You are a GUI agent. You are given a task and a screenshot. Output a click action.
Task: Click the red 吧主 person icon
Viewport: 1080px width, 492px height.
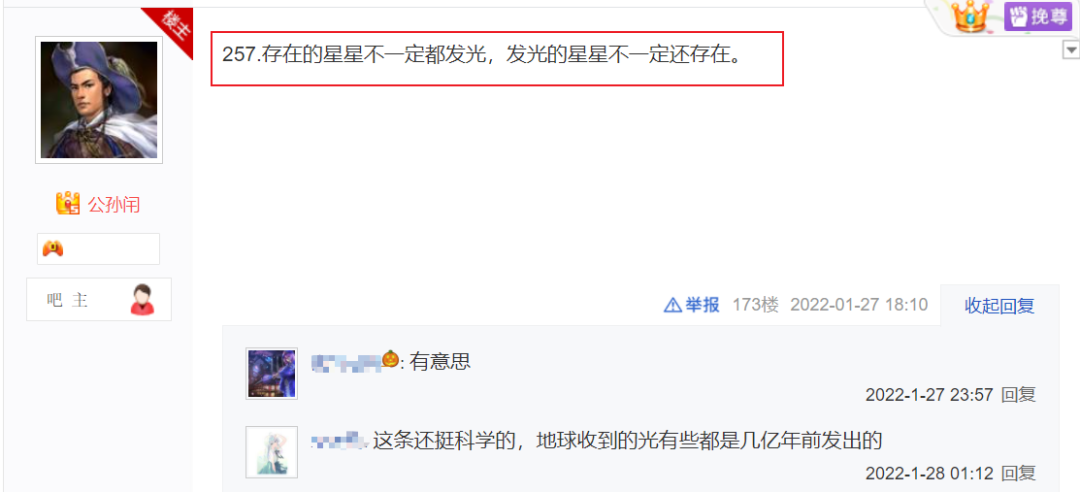coord(143,300)
